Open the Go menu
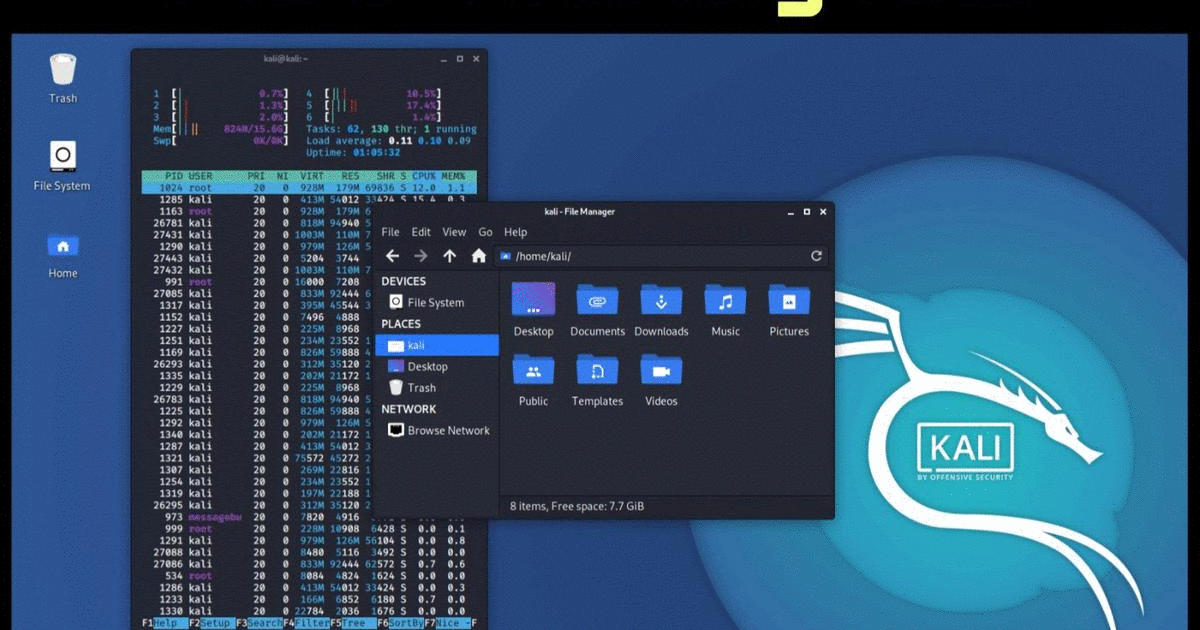This screenshot has height=630, width=1200. (485, 232)
